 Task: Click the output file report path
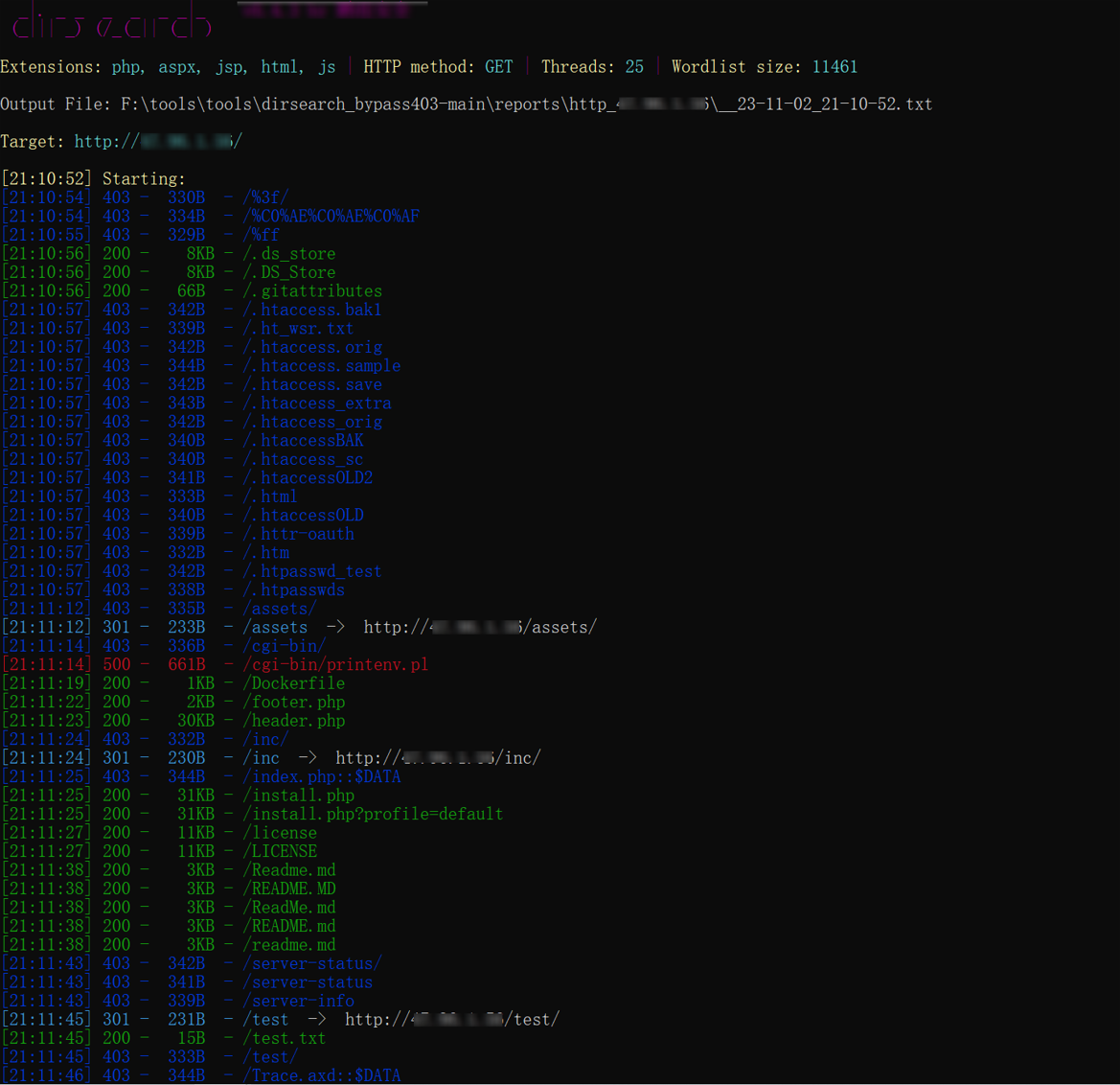[526, 104]
